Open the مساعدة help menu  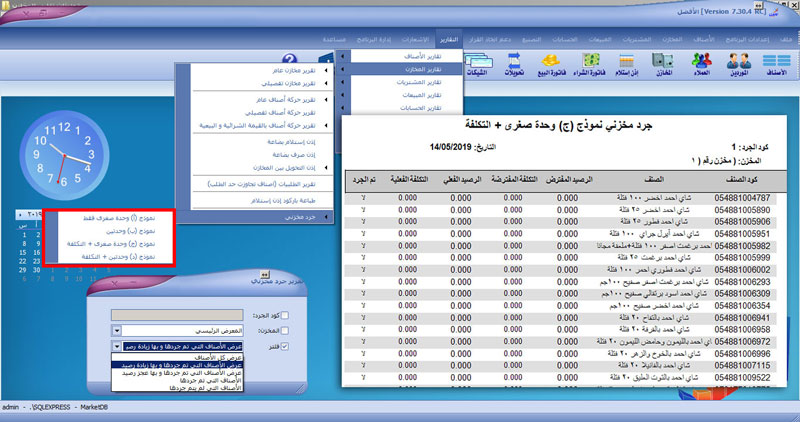[x=334, y=39]
